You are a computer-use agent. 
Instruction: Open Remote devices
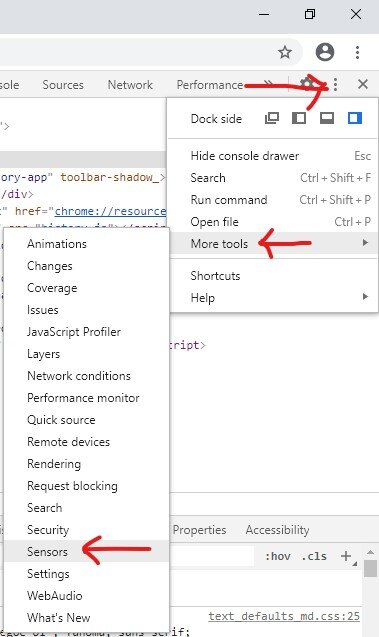[x=86, y=442]
